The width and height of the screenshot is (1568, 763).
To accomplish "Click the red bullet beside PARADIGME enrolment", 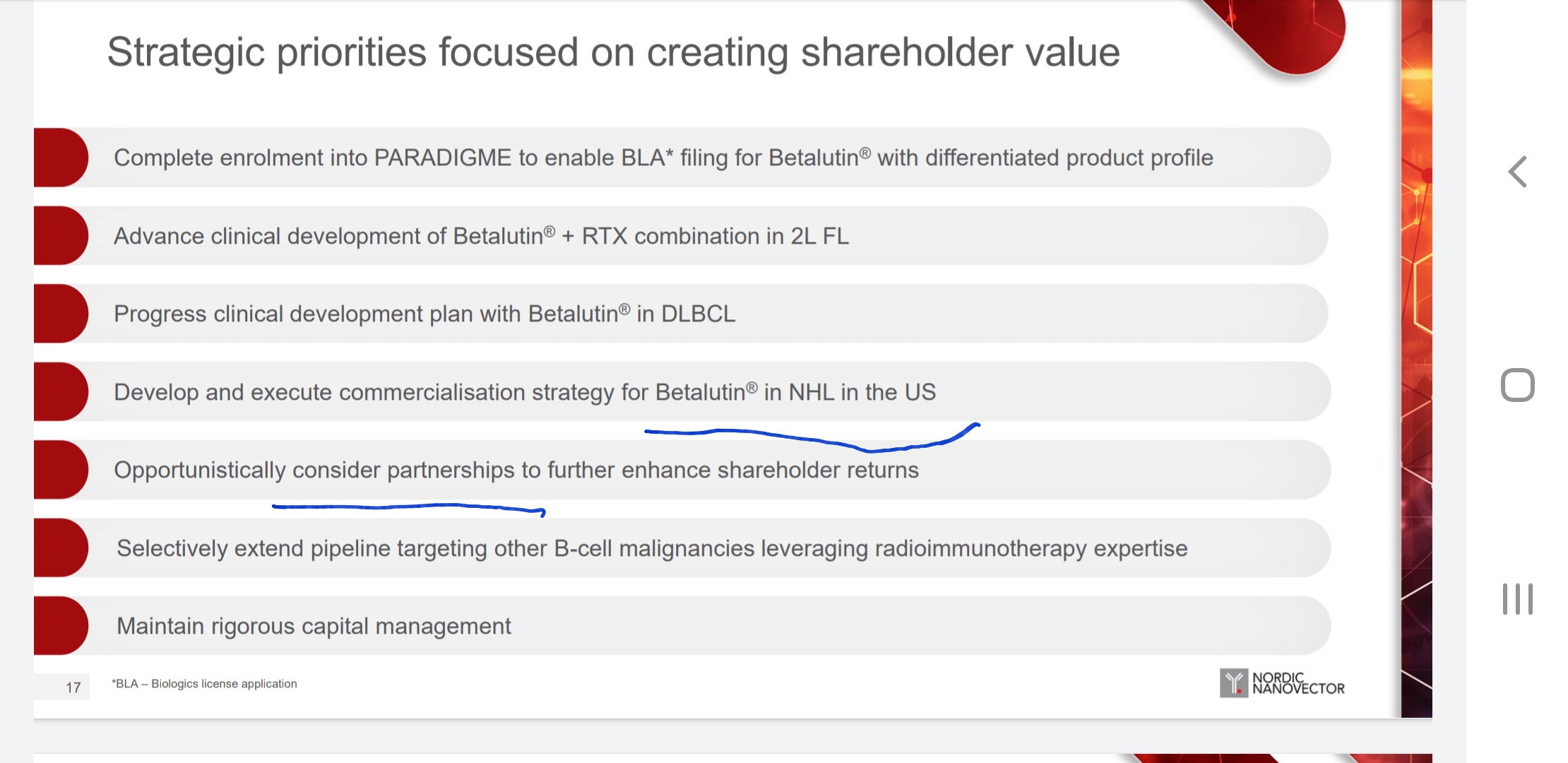I will [x=61, y=158].
